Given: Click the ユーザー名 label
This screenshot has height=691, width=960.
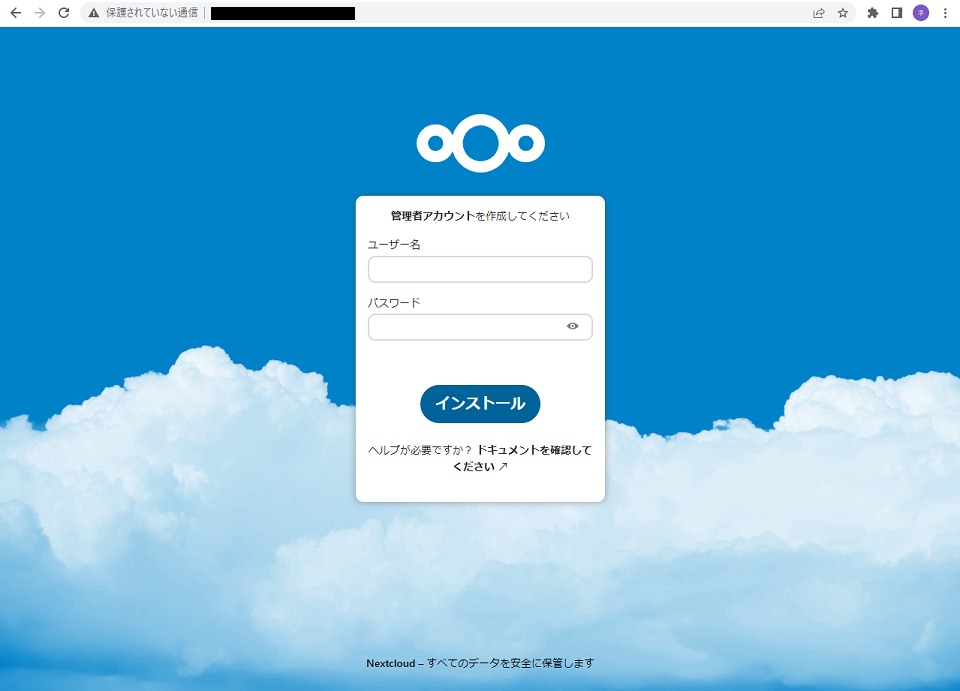Looking at the screenshot, I should (394, 245).
